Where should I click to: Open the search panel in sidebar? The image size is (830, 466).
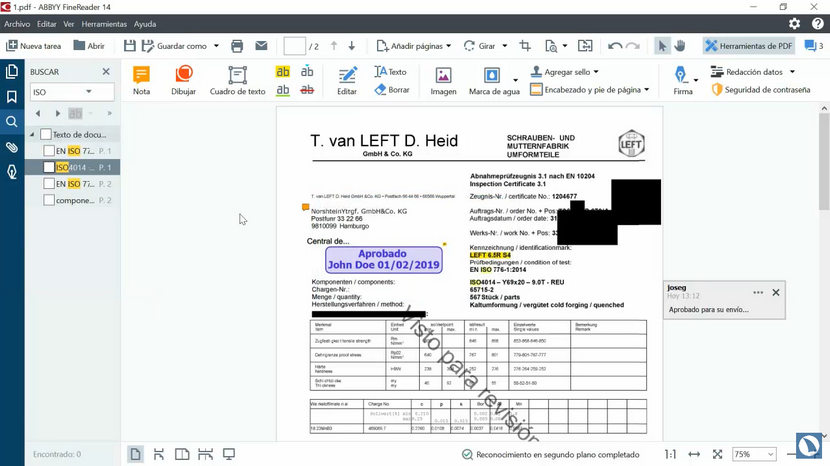[12, 121]
